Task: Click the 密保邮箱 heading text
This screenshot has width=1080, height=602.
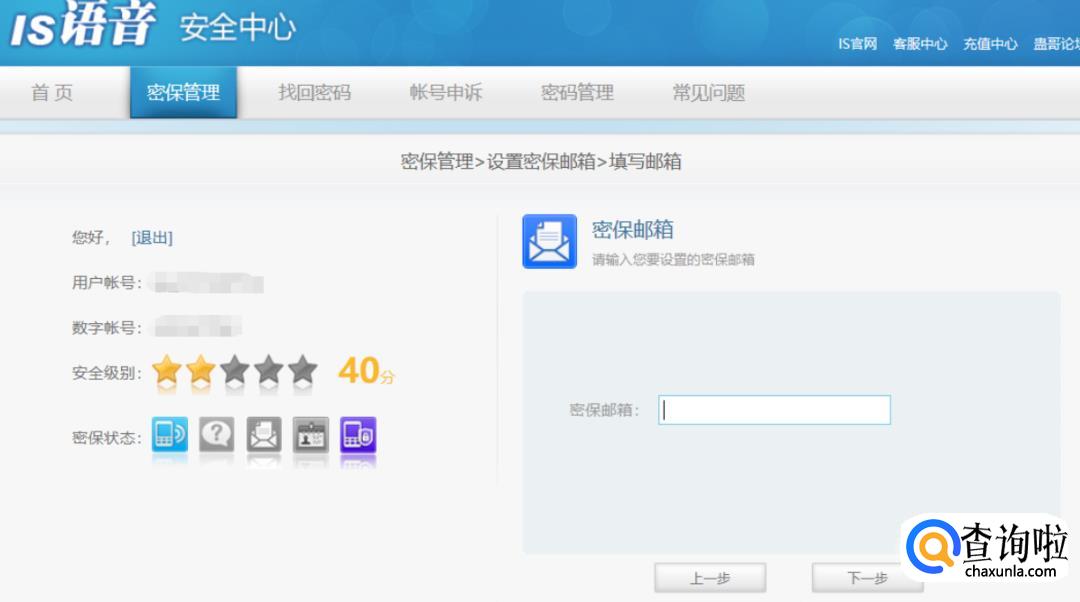Action: pyautogui.click(x=632, y=230)
